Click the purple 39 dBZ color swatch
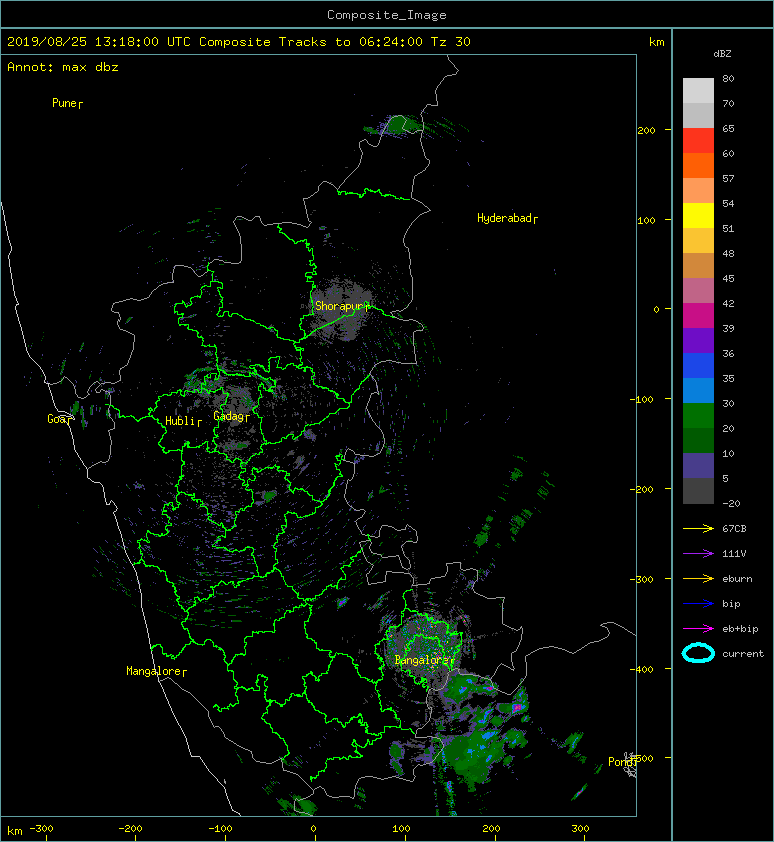The image size is (774, 842). point(698,340)
